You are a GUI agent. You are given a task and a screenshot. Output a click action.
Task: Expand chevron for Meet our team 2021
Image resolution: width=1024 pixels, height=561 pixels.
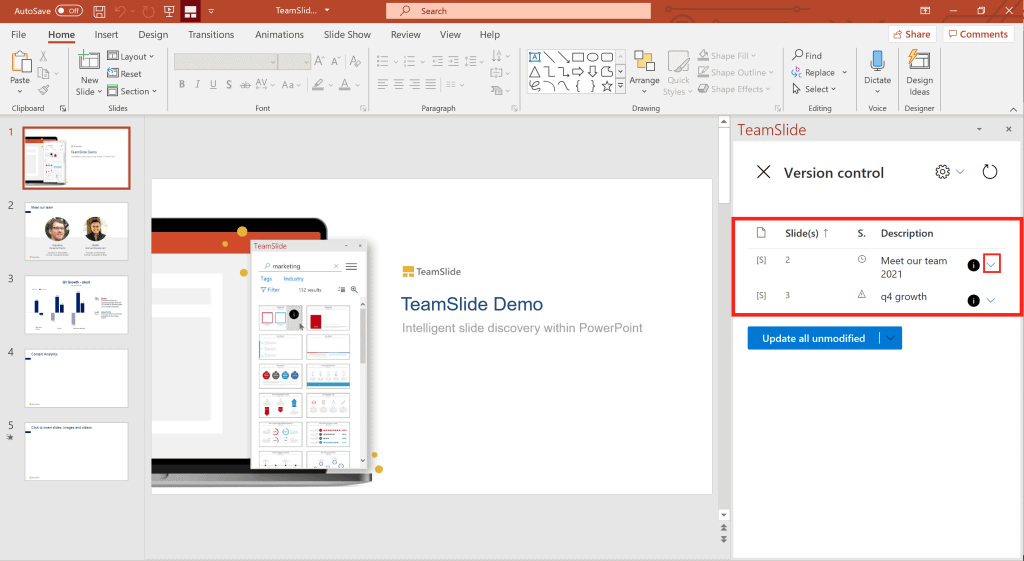pos(991,264)
